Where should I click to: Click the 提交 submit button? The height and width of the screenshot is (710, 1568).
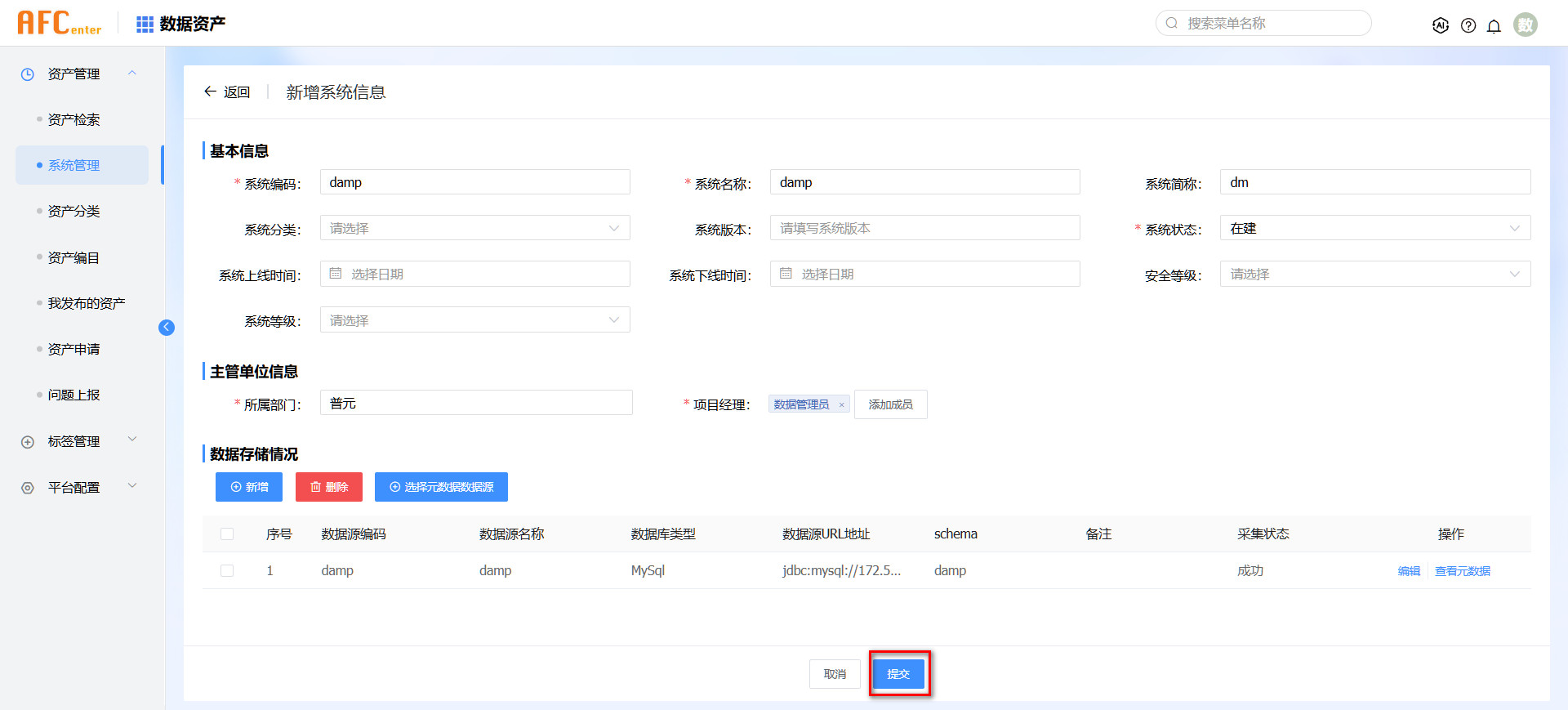pyautogui.click(x=898, y=674)
